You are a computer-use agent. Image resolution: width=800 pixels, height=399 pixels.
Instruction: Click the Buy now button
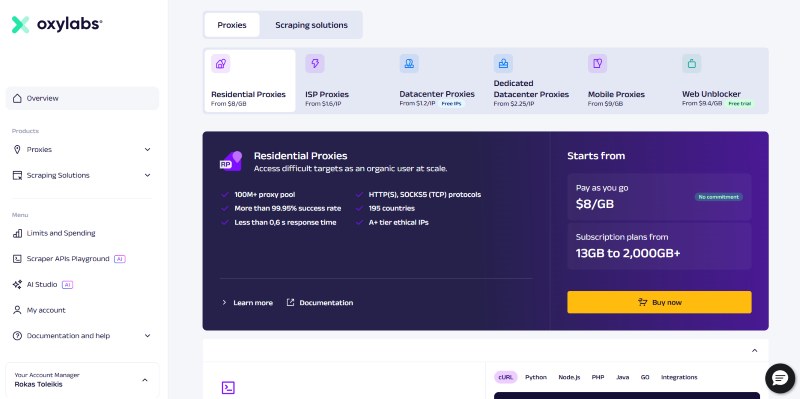coord(659,302)
